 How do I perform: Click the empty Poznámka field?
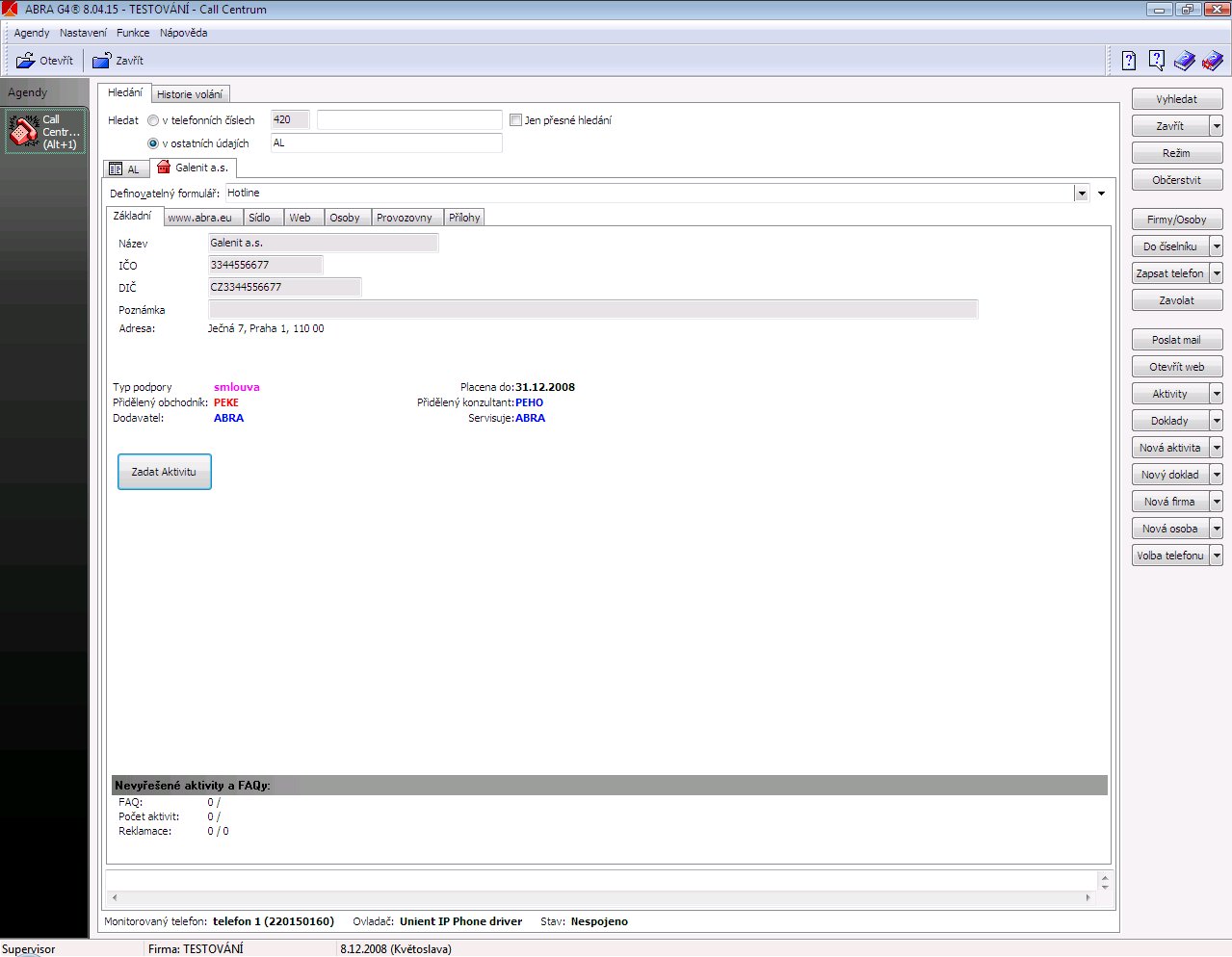[593, 309]
